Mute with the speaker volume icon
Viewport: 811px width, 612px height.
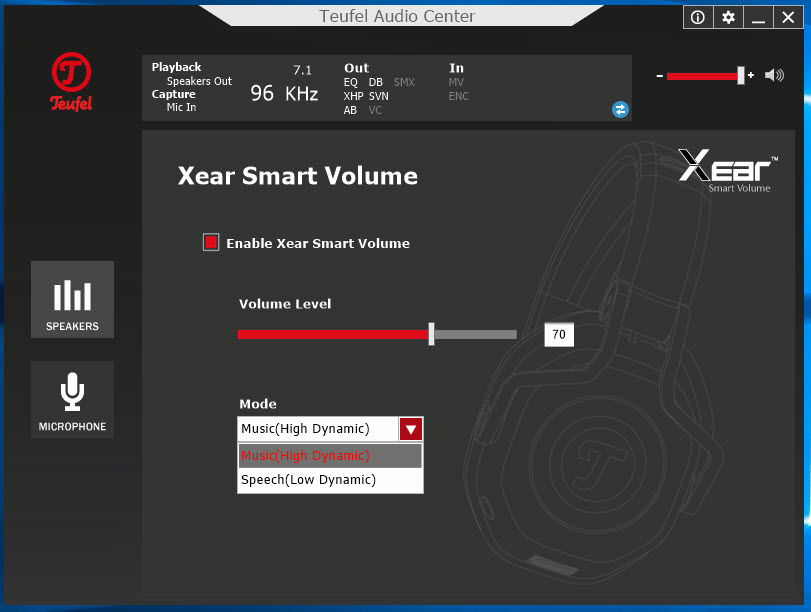[x=774, y=75]
